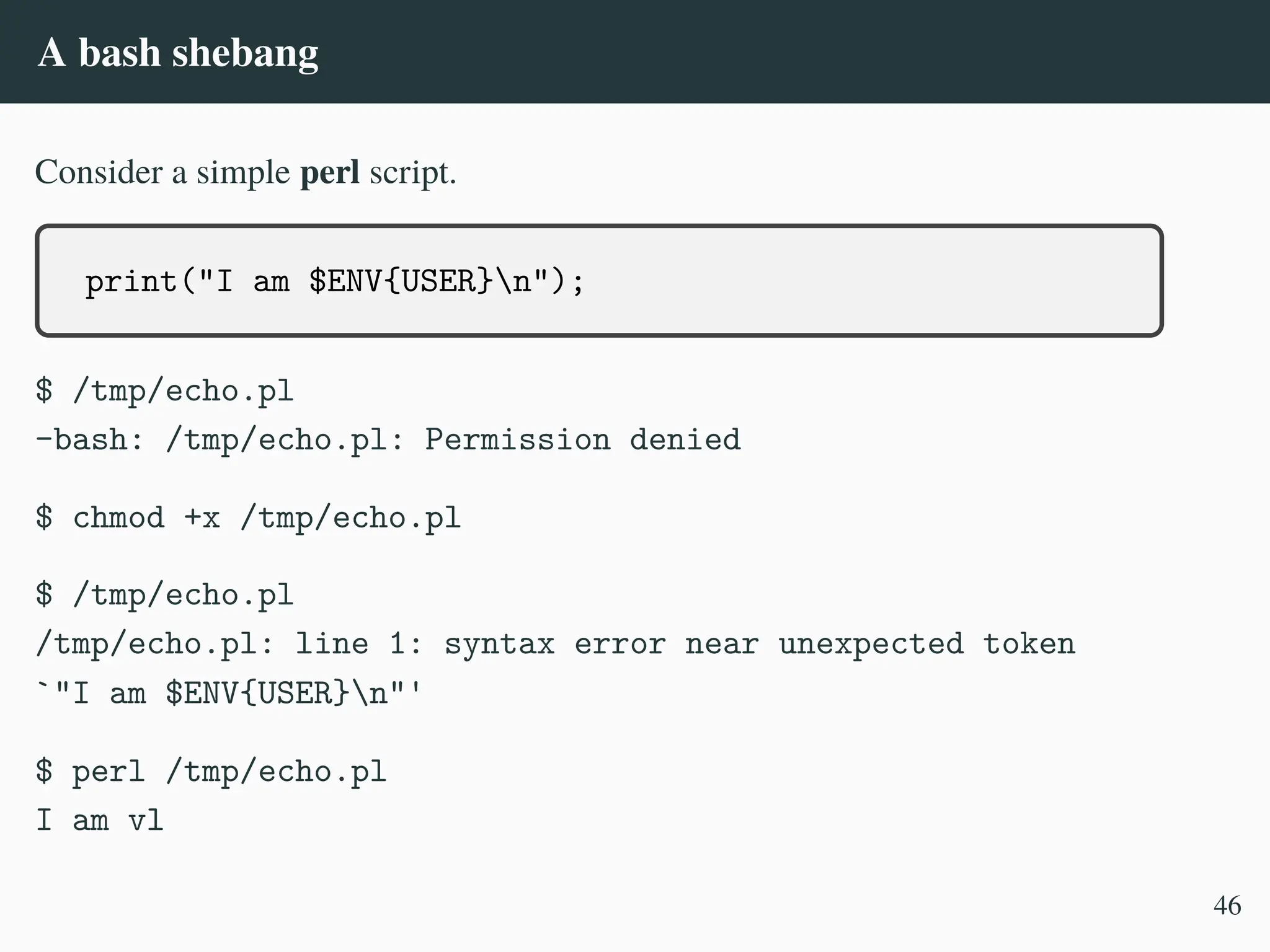Click the words "syntax error" in the message
Viewport: 1270px width, 952px height.
[x=554, y=644]
